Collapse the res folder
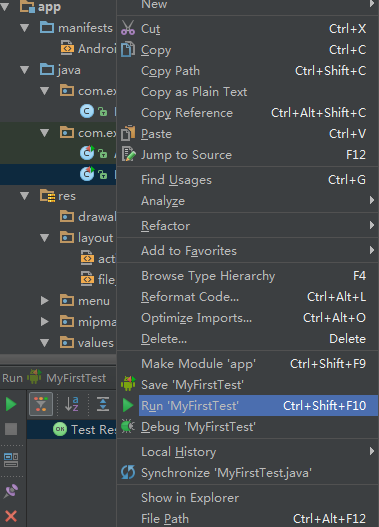Image resolution: width=379 pixels, height=527 pixels. click(x=25, y=196)
